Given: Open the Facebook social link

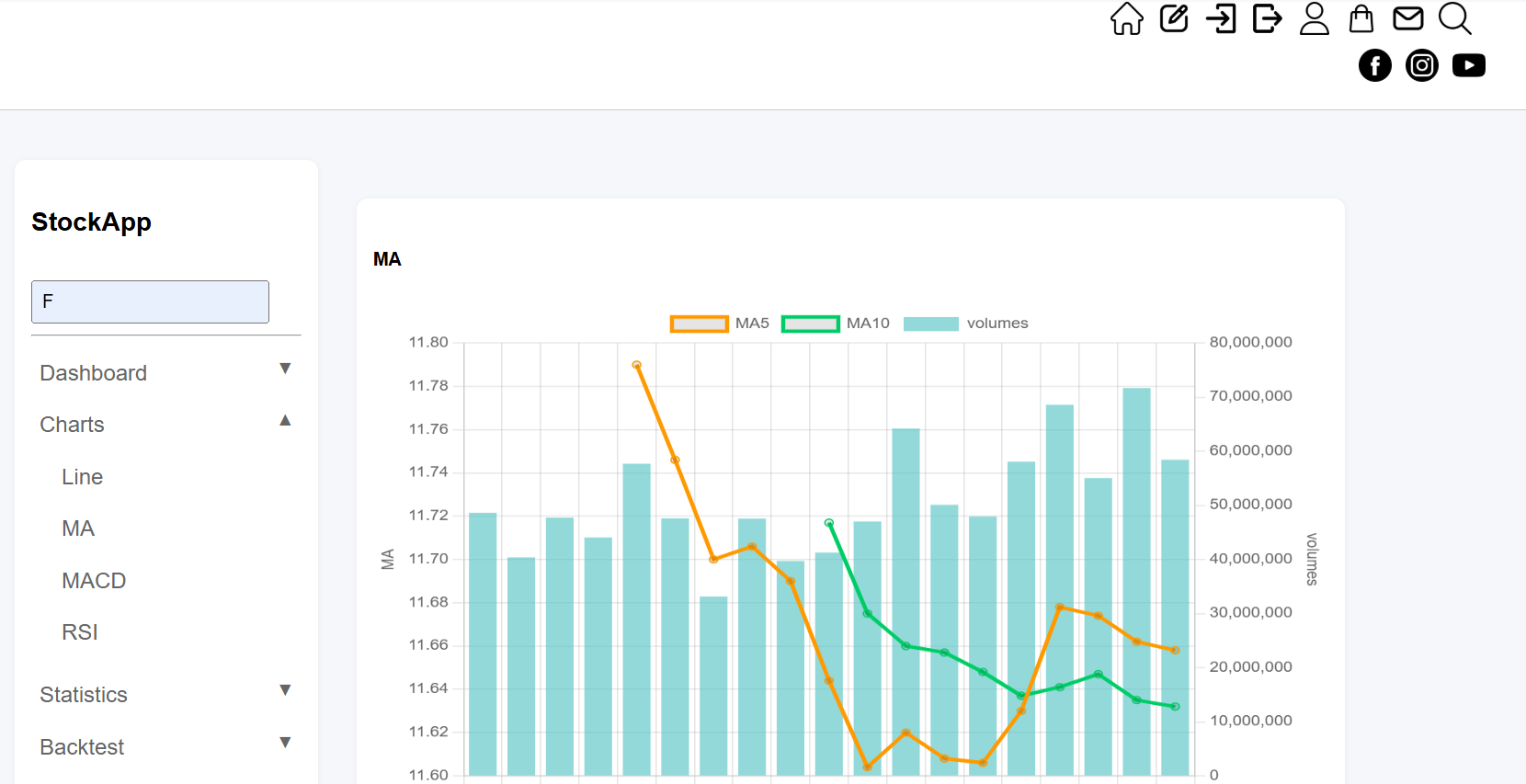Looking at the screenshot, I should (1375, 65).
